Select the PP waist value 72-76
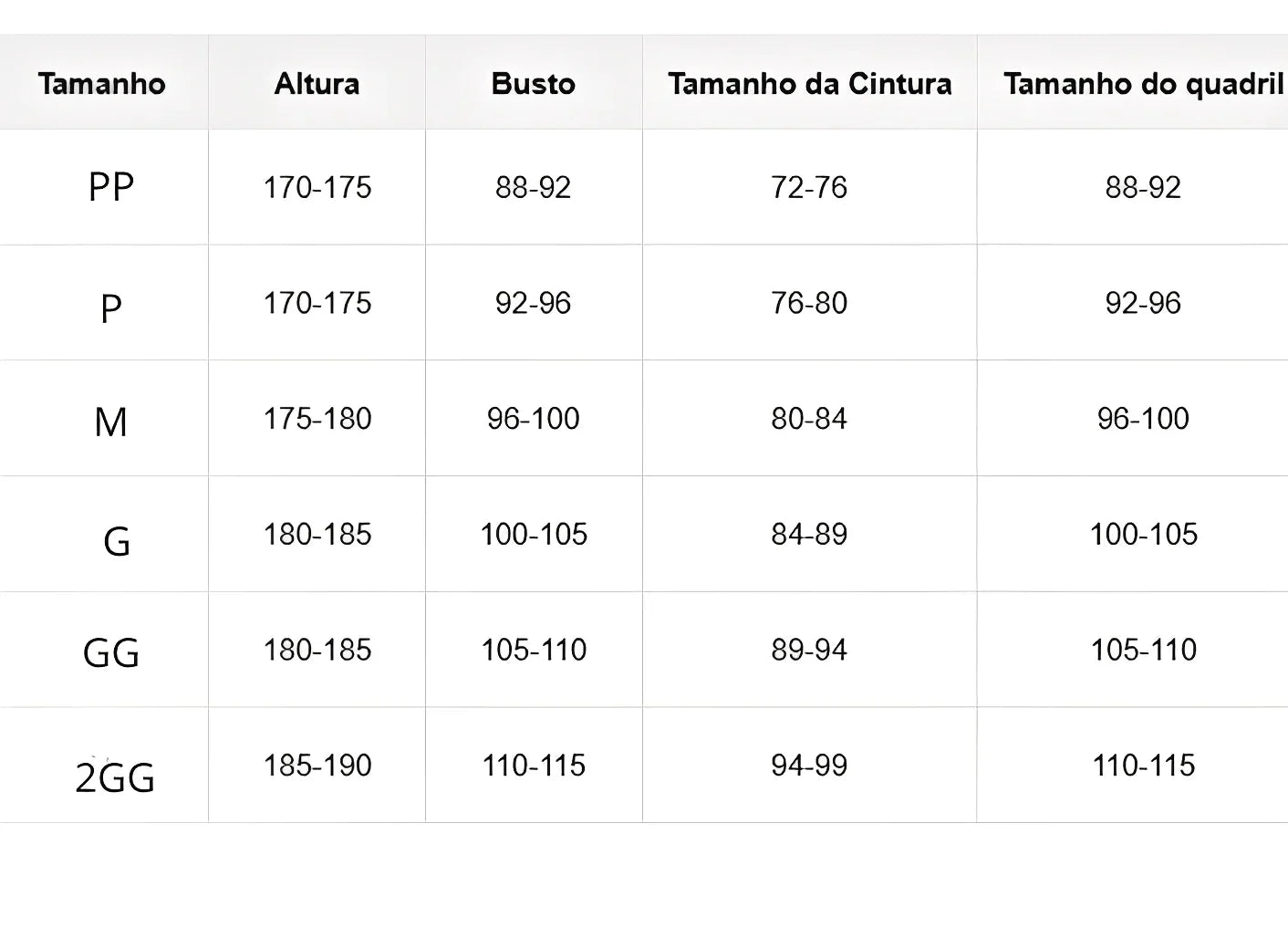Image resolution: width=1288 pixels, height=938 pixels. (809, 187)
